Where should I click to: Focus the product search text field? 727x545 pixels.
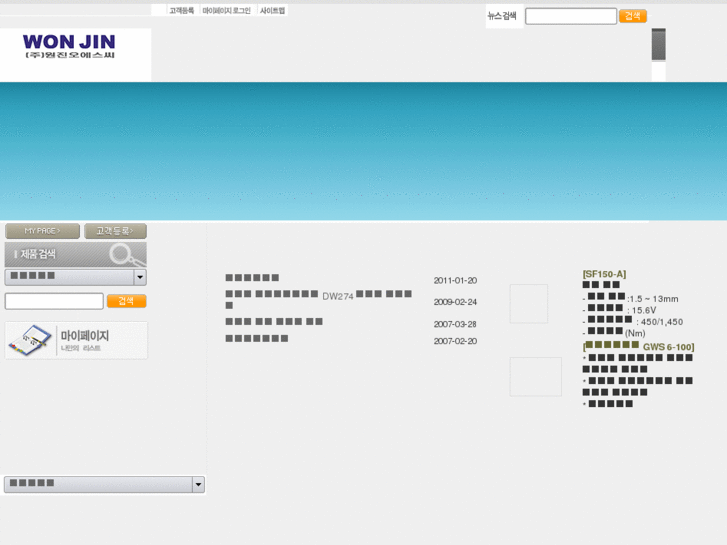(54, 301)
